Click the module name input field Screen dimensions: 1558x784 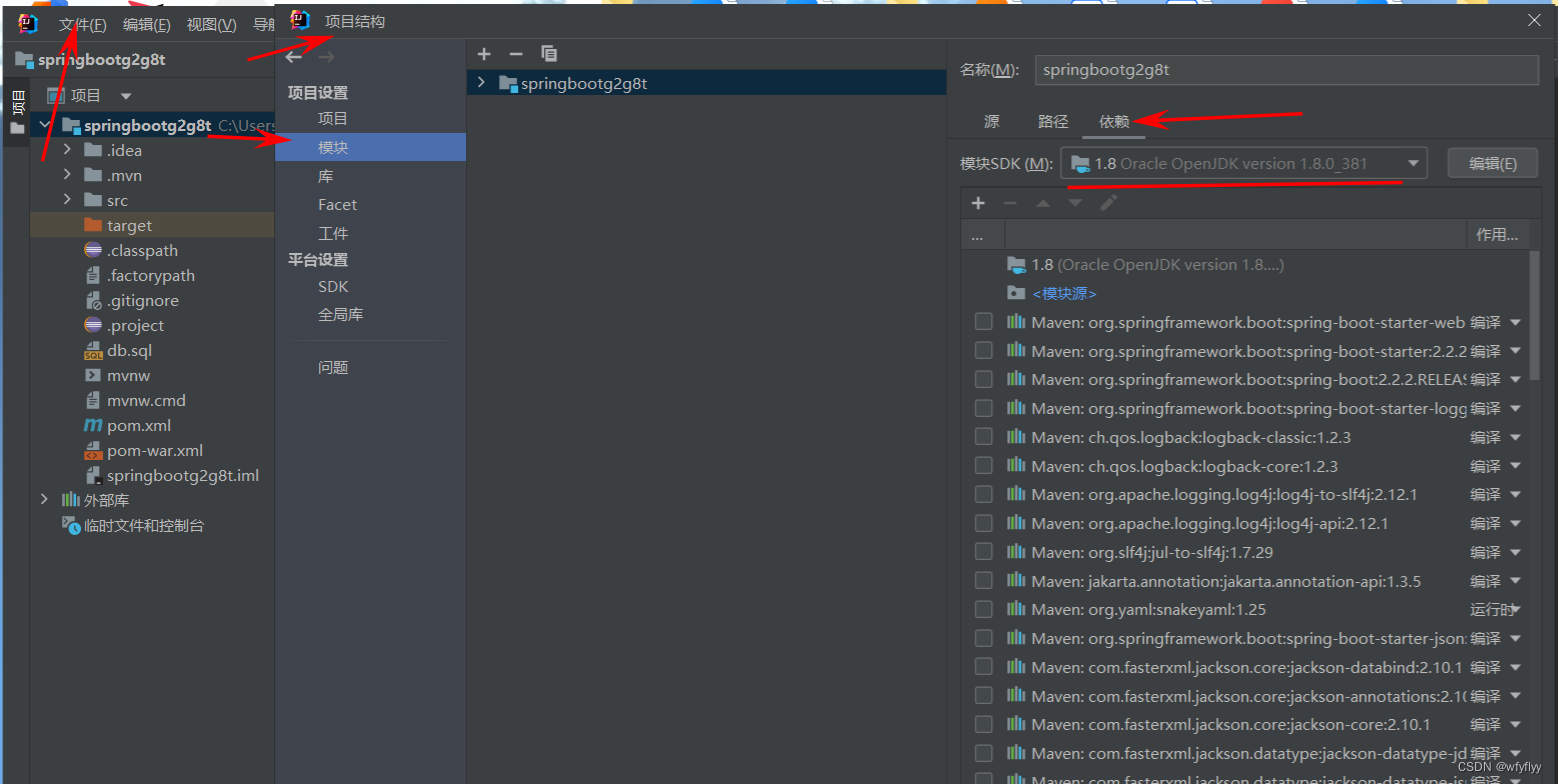pyautogui.click(x=1286, y=70)
